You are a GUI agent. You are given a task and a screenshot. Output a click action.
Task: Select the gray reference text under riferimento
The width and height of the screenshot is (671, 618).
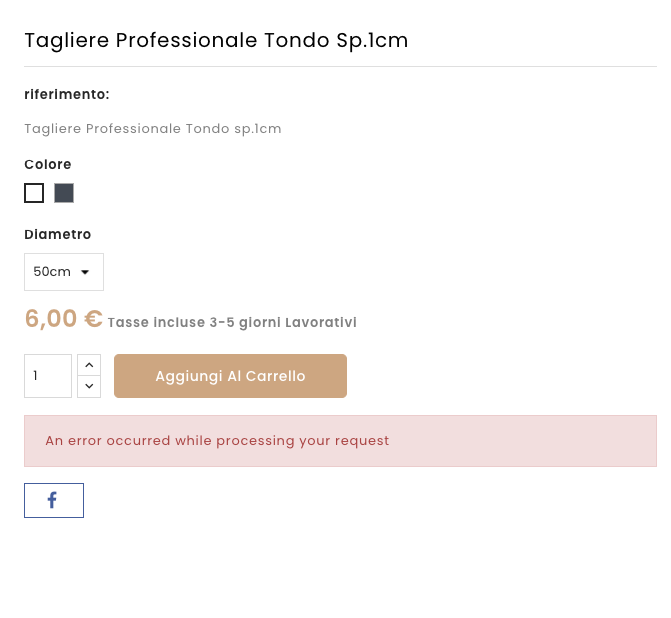(x=153, y=129)
